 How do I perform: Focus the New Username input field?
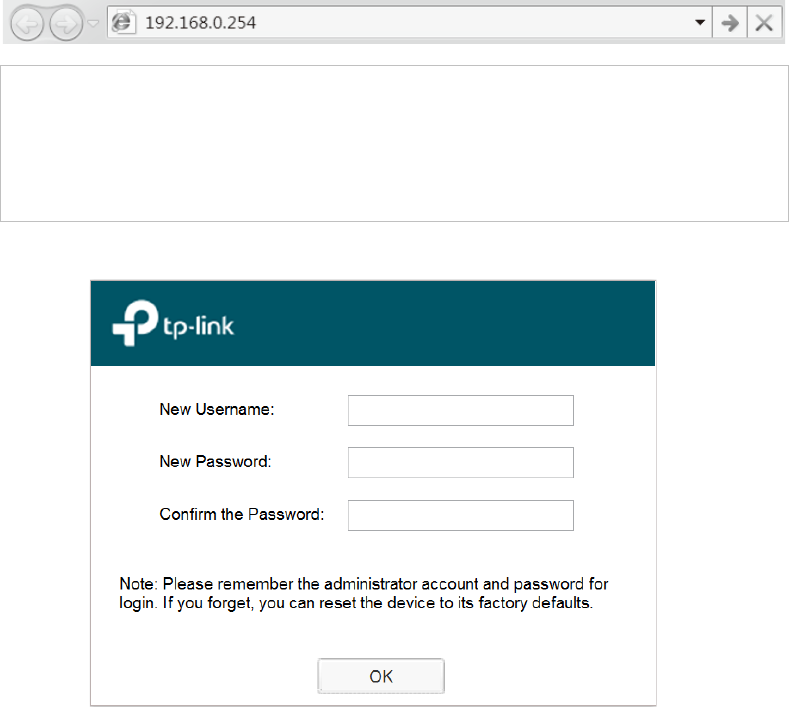point(460,410)
